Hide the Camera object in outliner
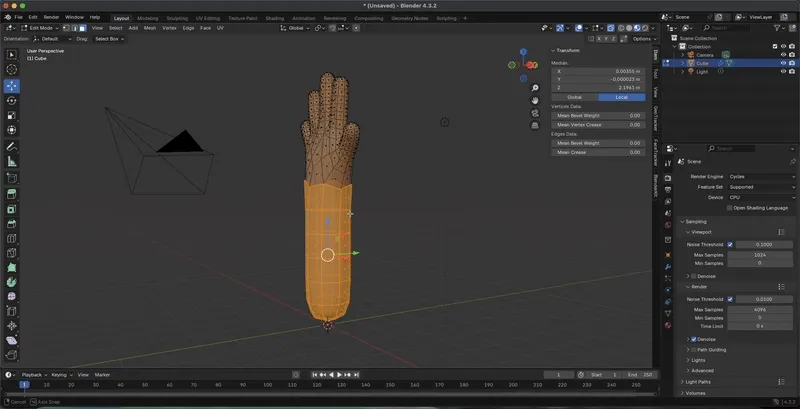This screenshot has width=800, height=409. (783, 54)
